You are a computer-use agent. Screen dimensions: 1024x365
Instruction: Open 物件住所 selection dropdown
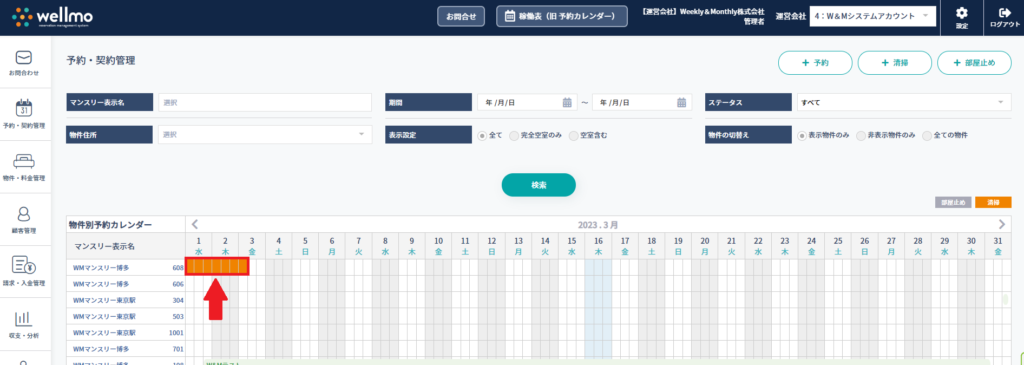pos(264,135)
